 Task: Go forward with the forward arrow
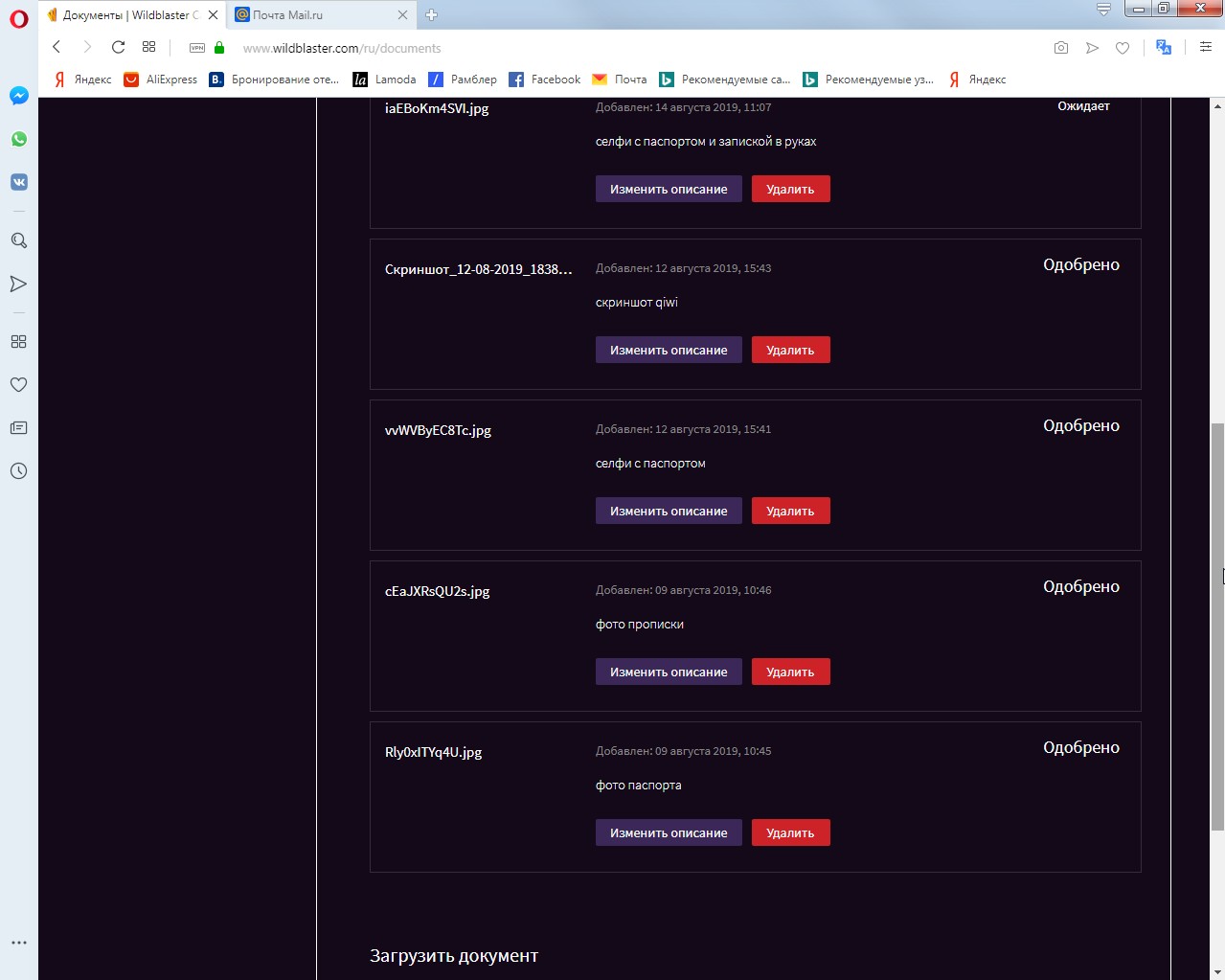87,47
